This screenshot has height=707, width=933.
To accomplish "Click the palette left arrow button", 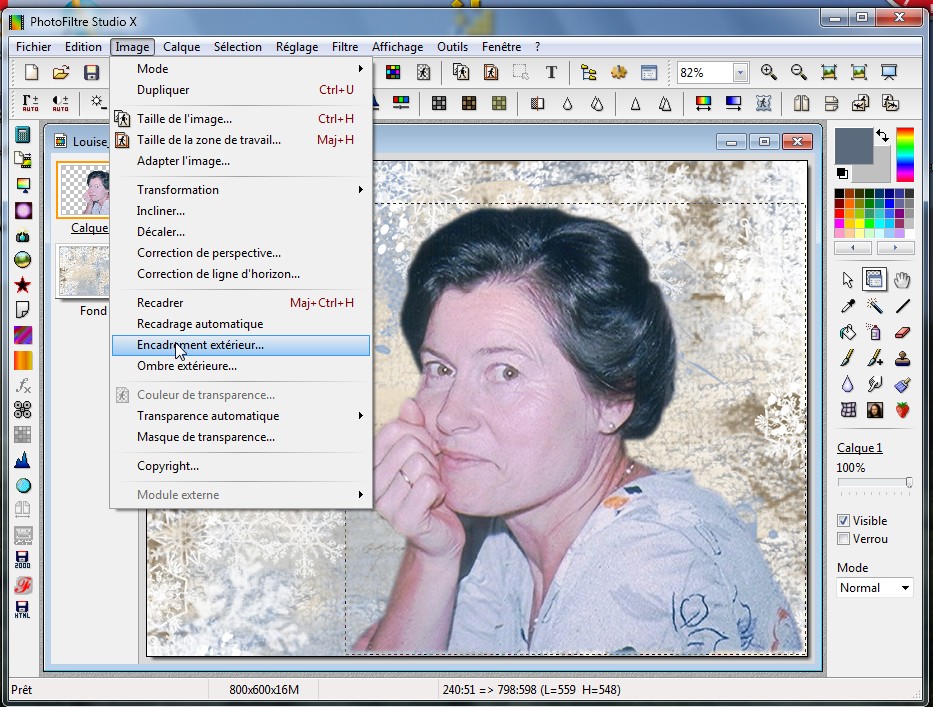I will [853, 248].
